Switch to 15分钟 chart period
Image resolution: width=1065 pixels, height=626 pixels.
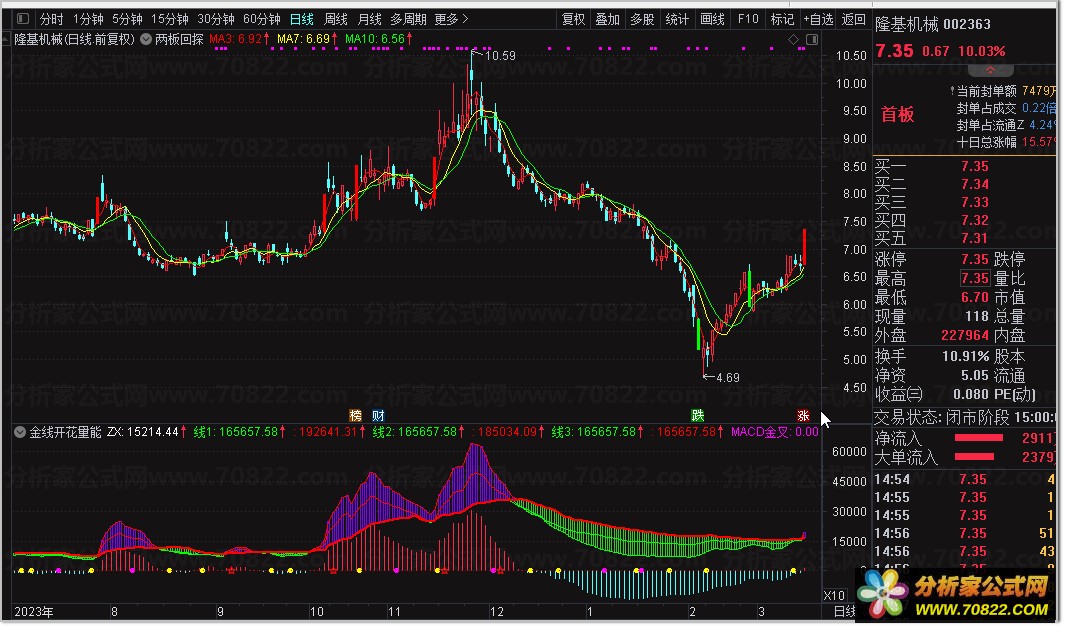click(x=170, y=19)
